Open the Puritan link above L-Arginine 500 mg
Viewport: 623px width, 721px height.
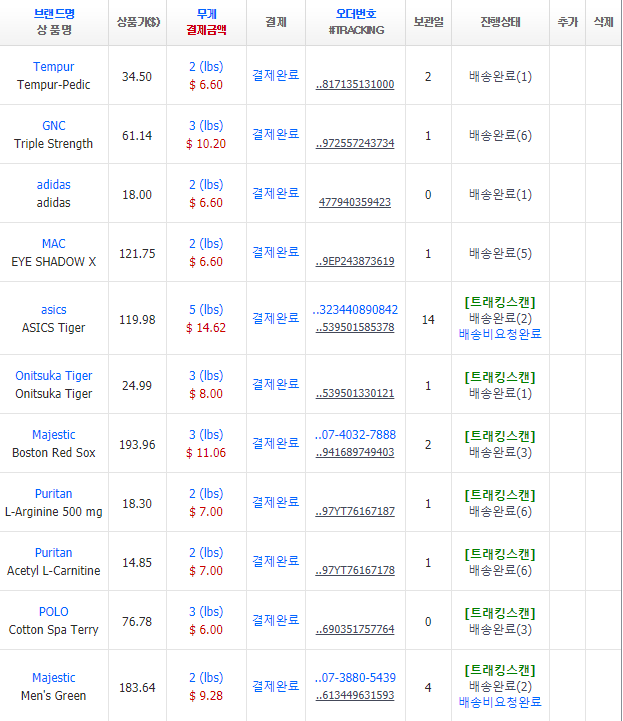(53, 493)
